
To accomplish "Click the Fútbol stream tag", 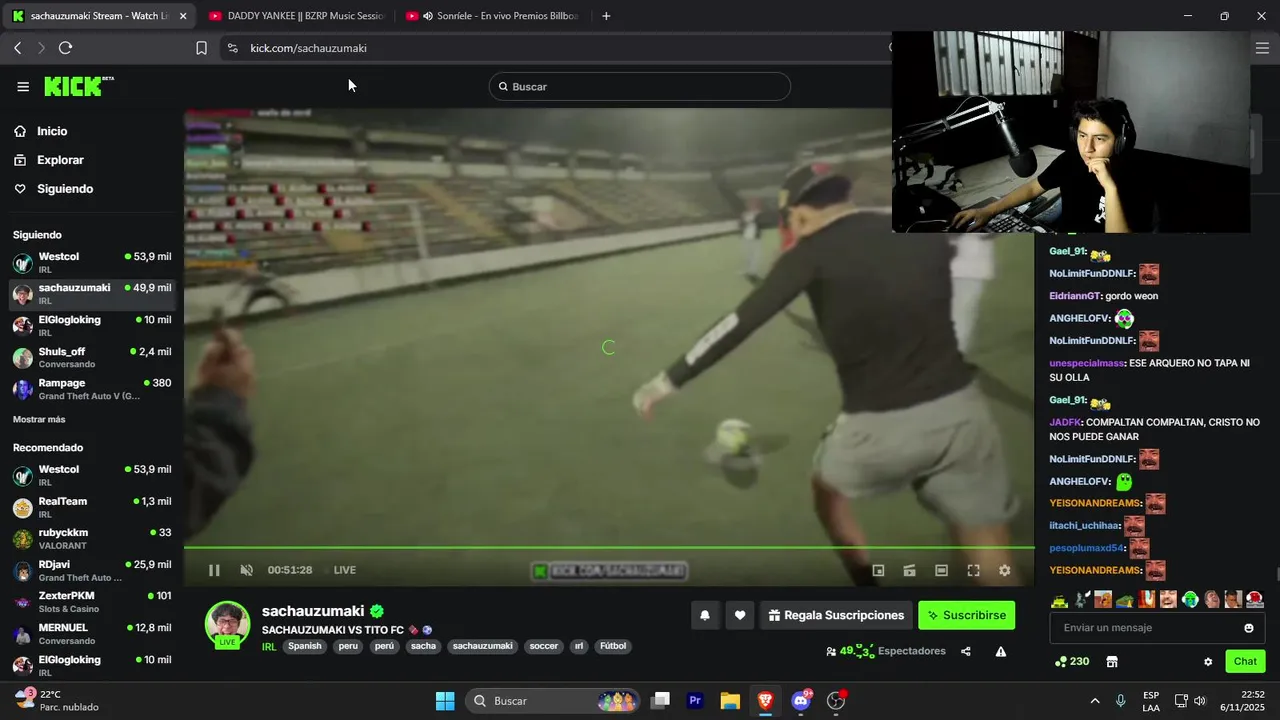I will (613, 646).
